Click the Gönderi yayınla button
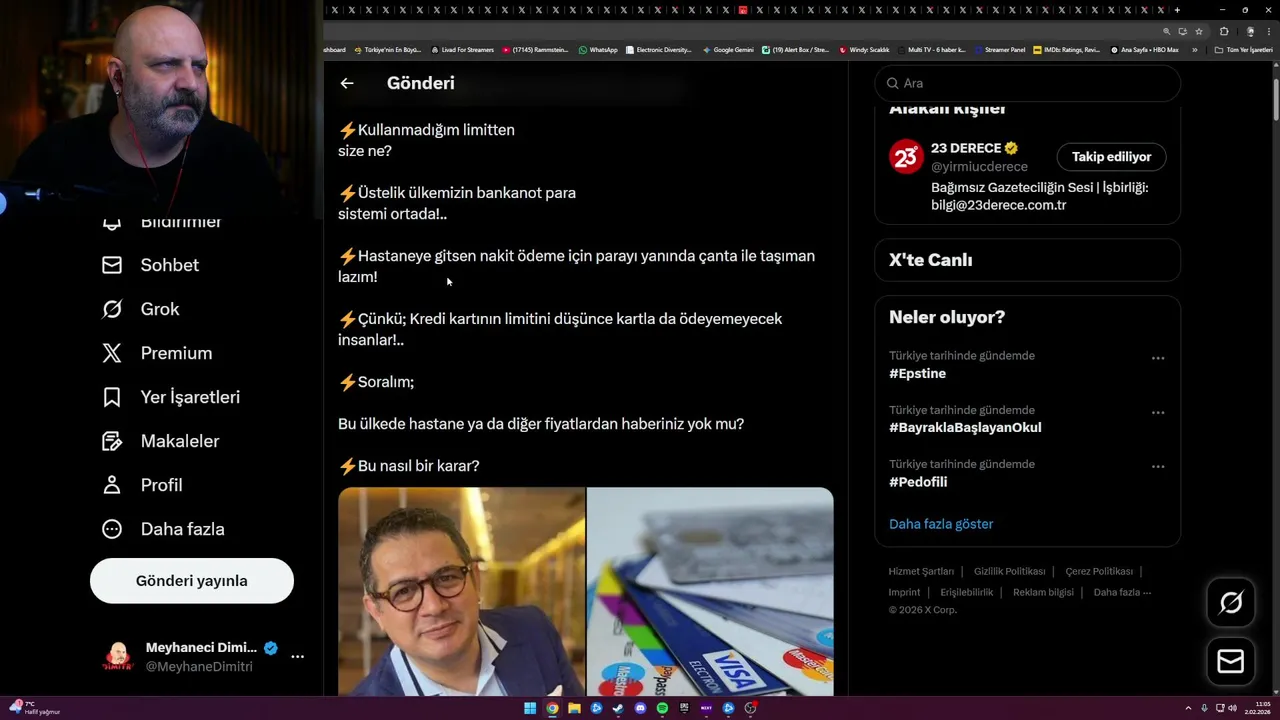The height and width of the screenshot is (720, 1280). (x=192, y=581)
